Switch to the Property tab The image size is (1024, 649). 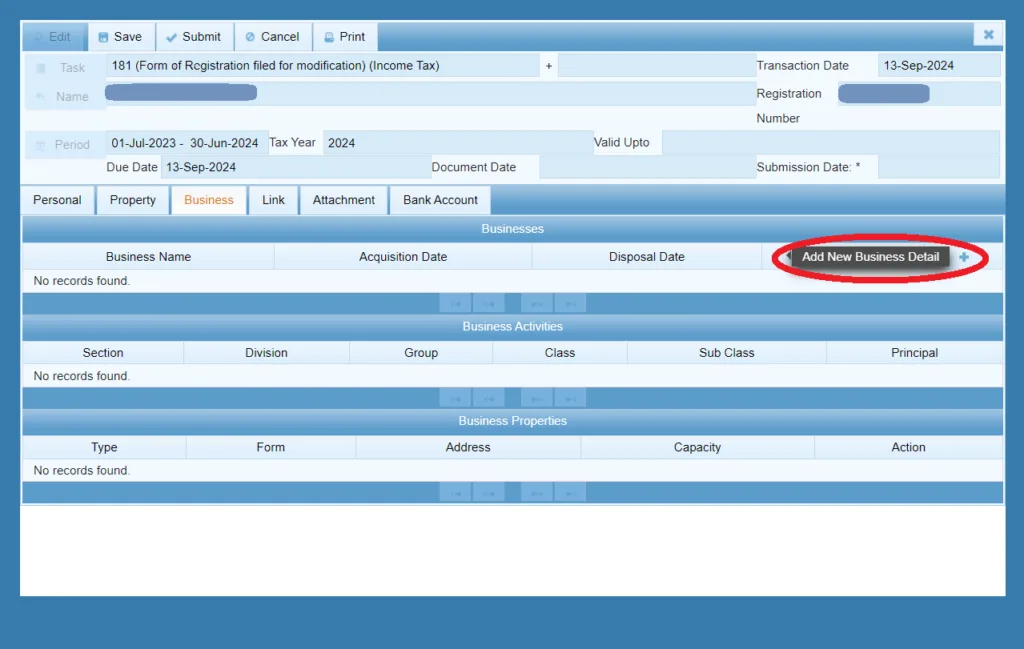click(x=132, y=199)
